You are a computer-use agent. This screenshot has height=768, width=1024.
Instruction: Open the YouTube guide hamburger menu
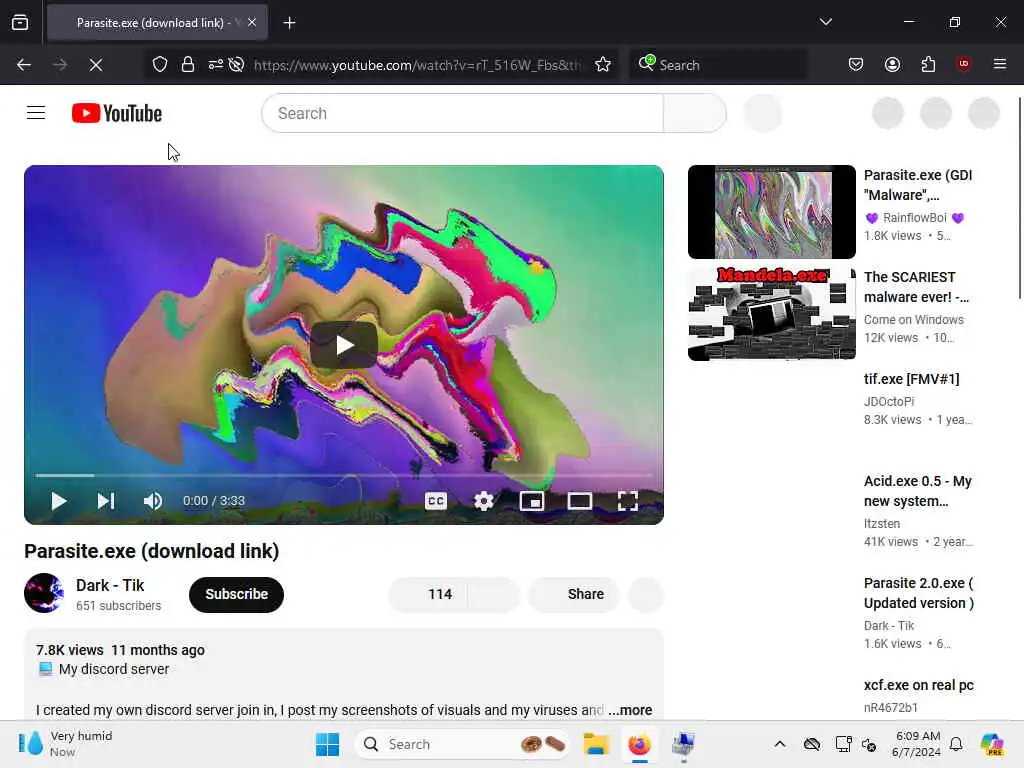36,113
